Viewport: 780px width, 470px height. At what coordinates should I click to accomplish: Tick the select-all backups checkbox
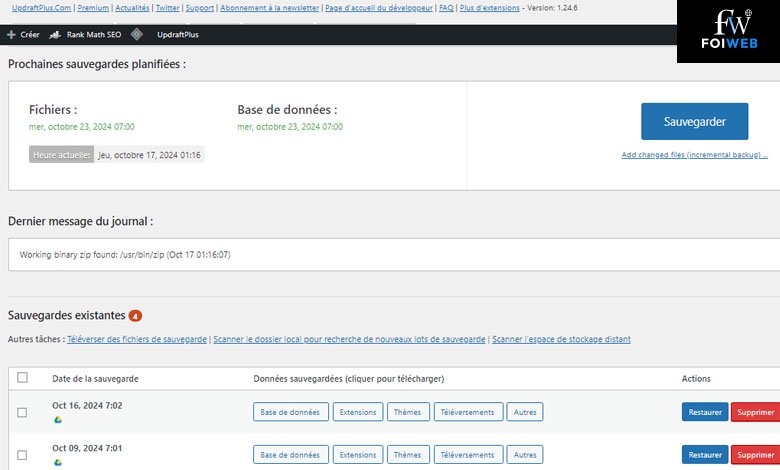(x=22, y=377)
